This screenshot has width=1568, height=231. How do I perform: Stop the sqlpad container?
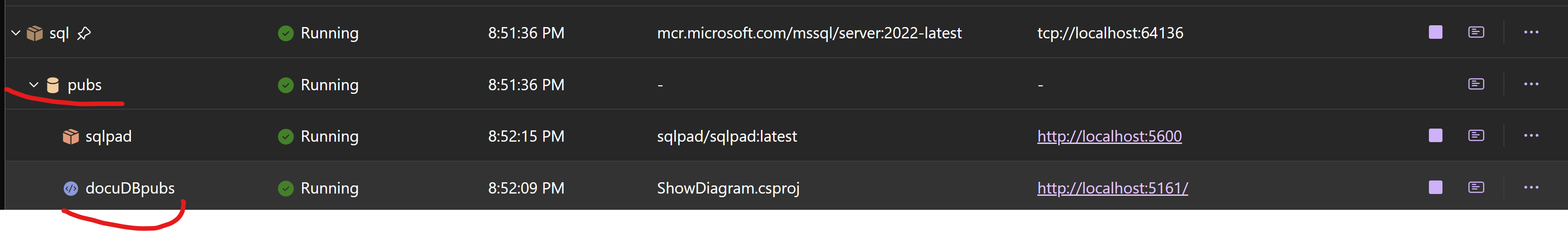pos(1435,135)
